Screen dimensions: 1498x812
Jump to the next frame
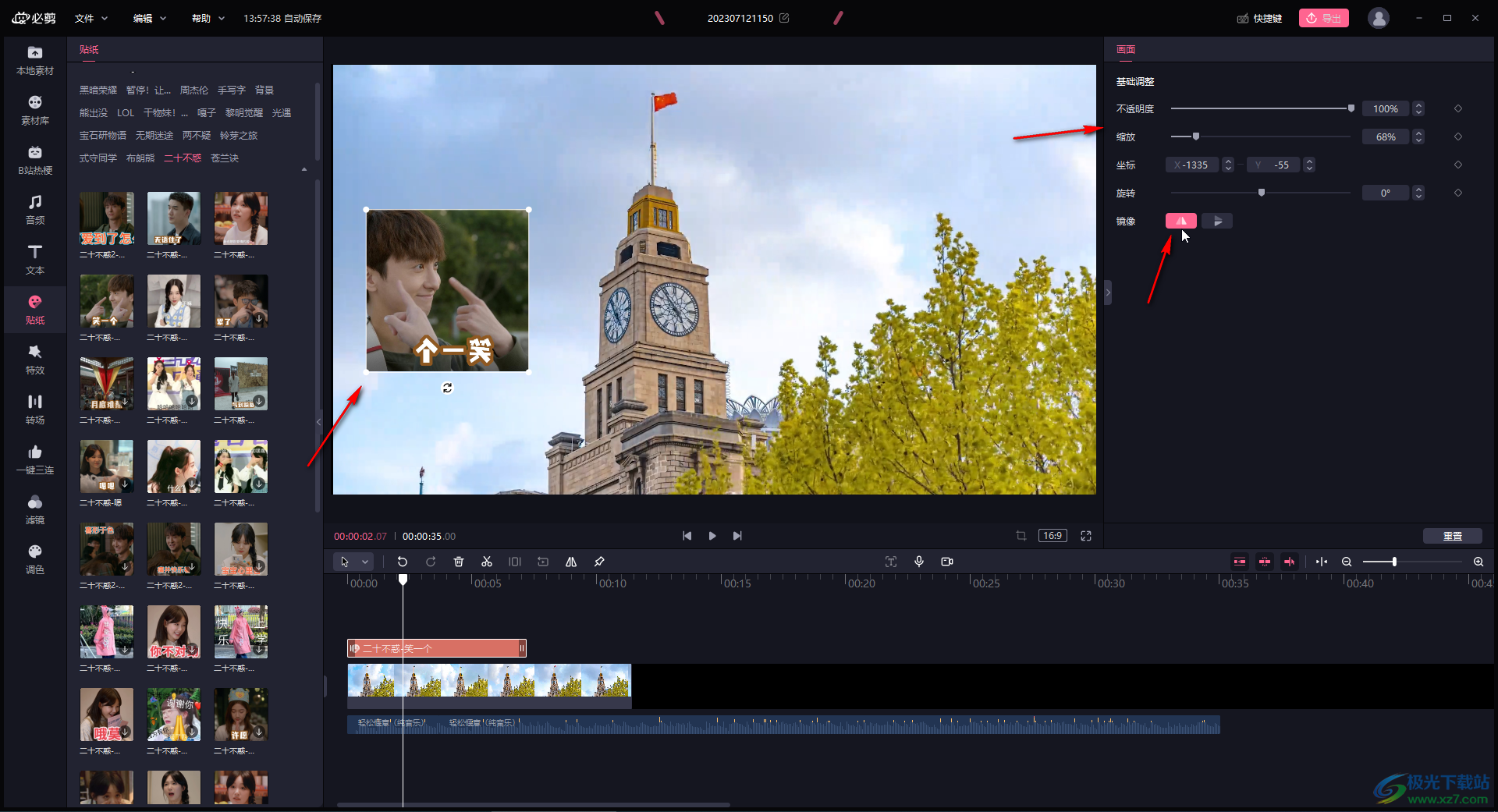point(737,536)
